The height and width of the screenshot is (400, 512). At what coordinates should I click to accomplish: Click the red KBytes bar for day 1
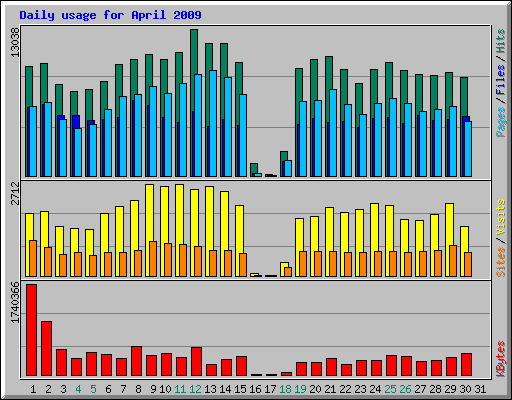tap(31, 330)
